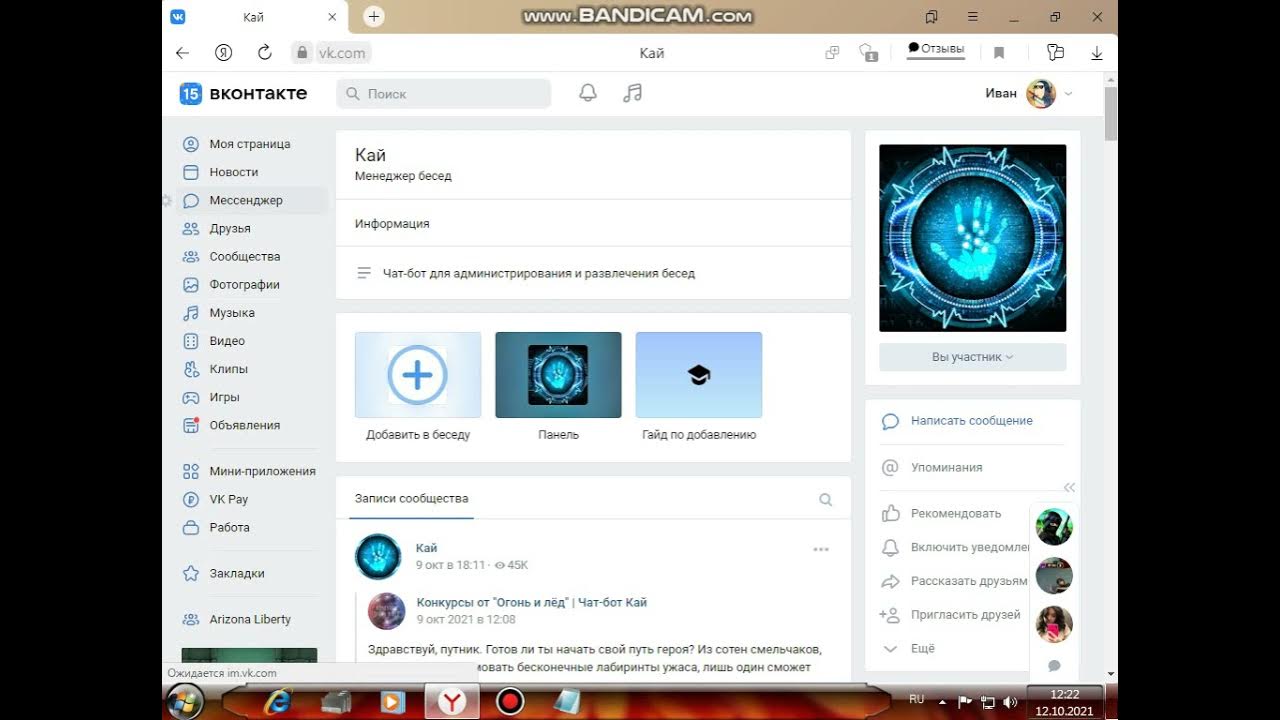Open Отзывы button in browser toolbar
Screen dimensions: 1280x720
(x=936, y=49)
